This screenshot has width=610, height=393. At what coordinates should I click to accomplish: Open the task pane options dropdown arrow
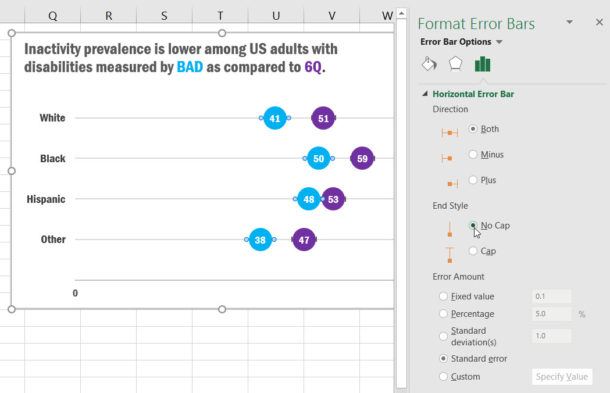point(570,22)
